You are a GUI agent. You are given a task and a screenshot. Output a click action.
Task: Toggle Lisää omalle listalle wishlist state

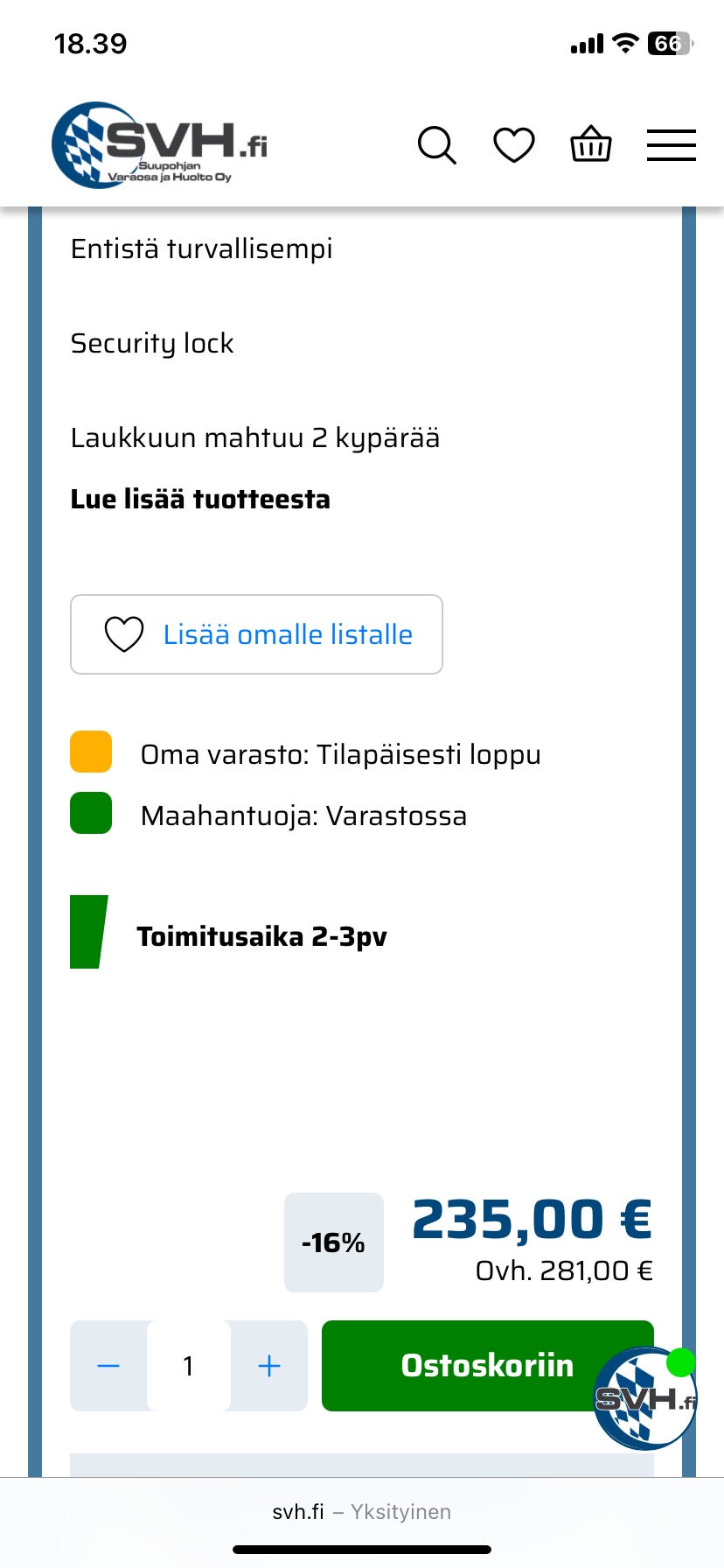click(x=256, y=633)
